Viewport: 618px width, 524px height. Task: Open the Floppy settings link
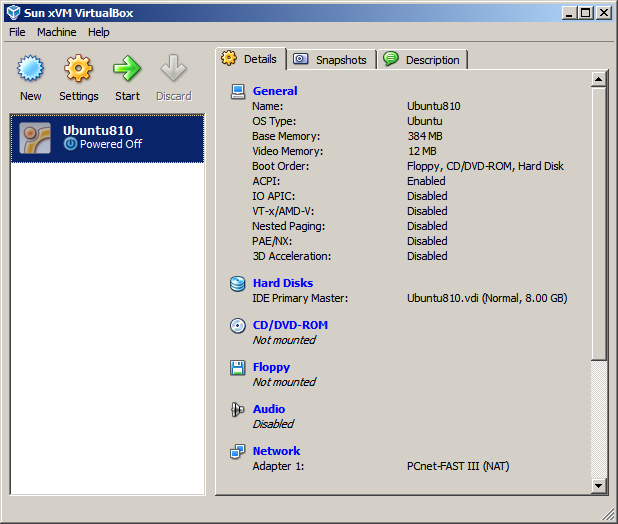(272, 367)
